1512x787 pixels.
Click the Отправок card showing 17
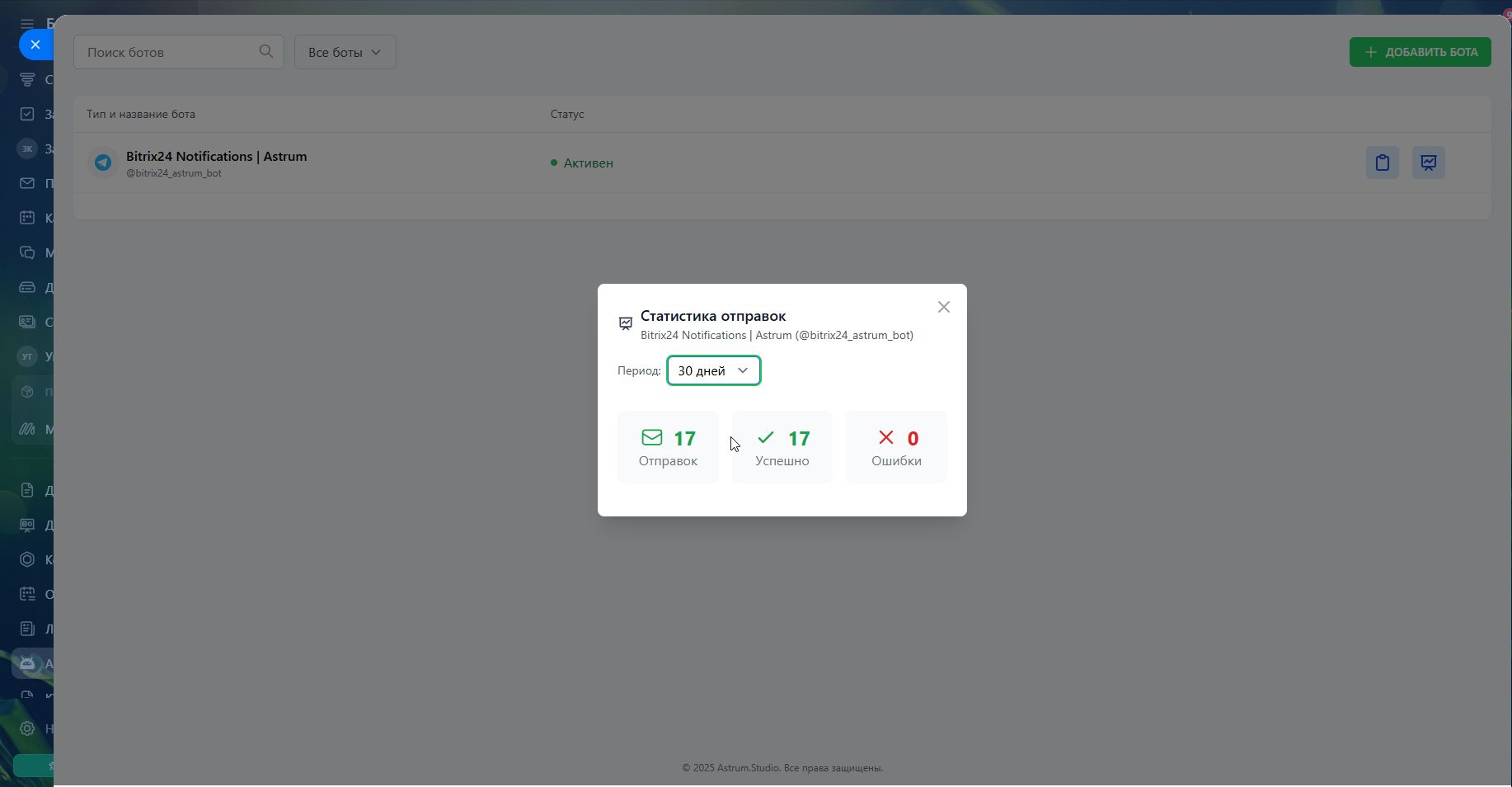point(668,447)
